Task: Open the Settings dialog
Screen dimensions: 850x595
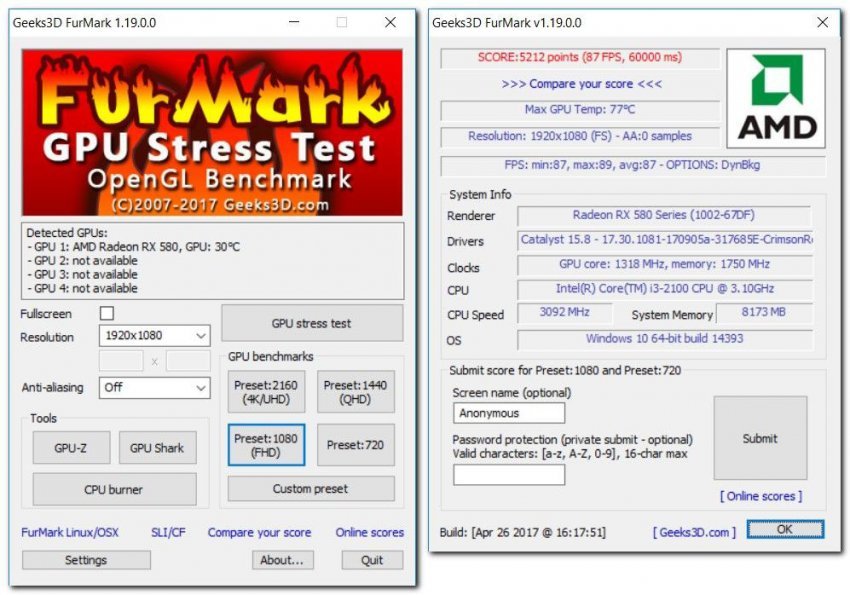Action: coord(86,560)
